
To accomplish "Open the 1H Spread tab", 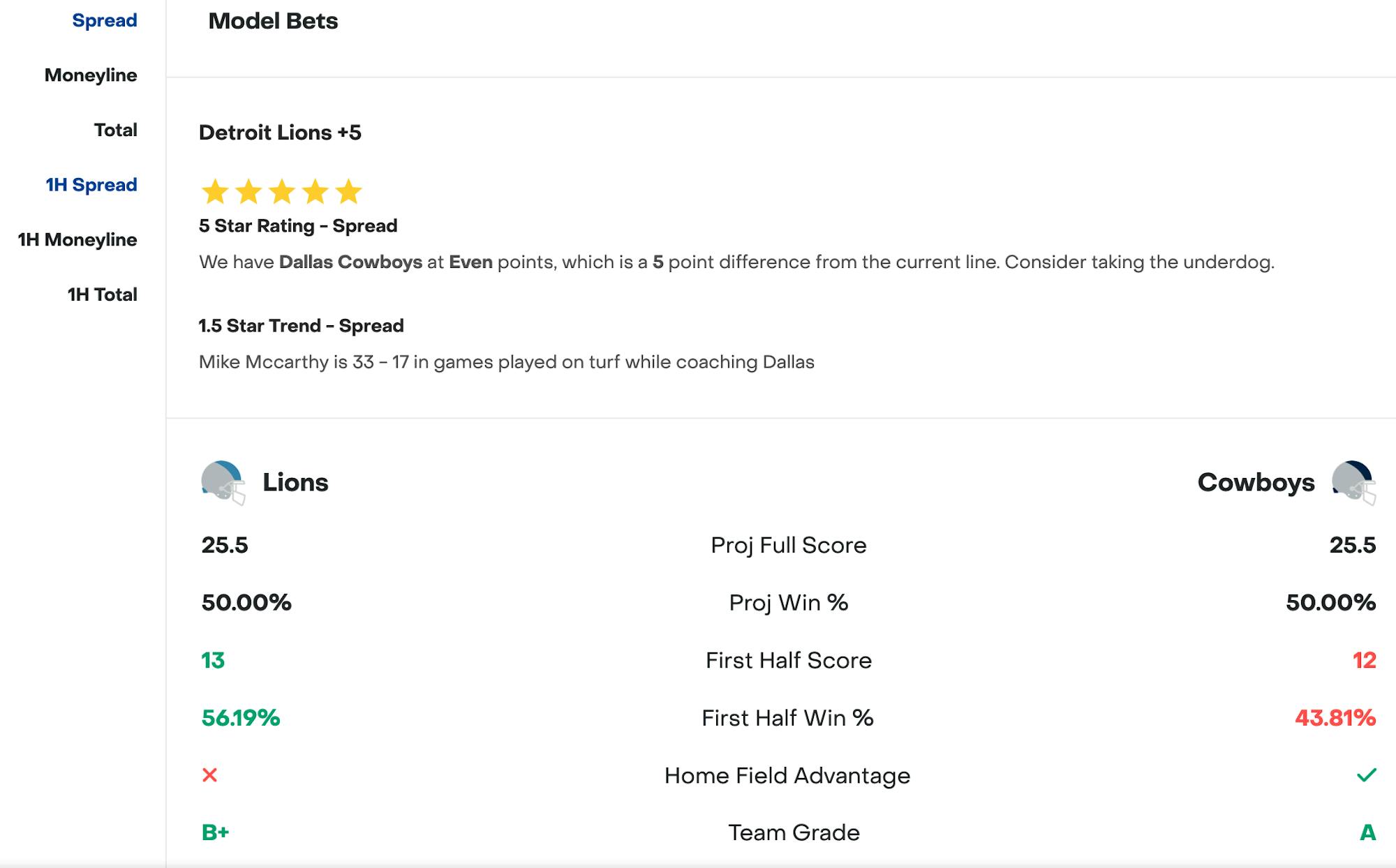I will pyautogui.click(x=91, y=185).
